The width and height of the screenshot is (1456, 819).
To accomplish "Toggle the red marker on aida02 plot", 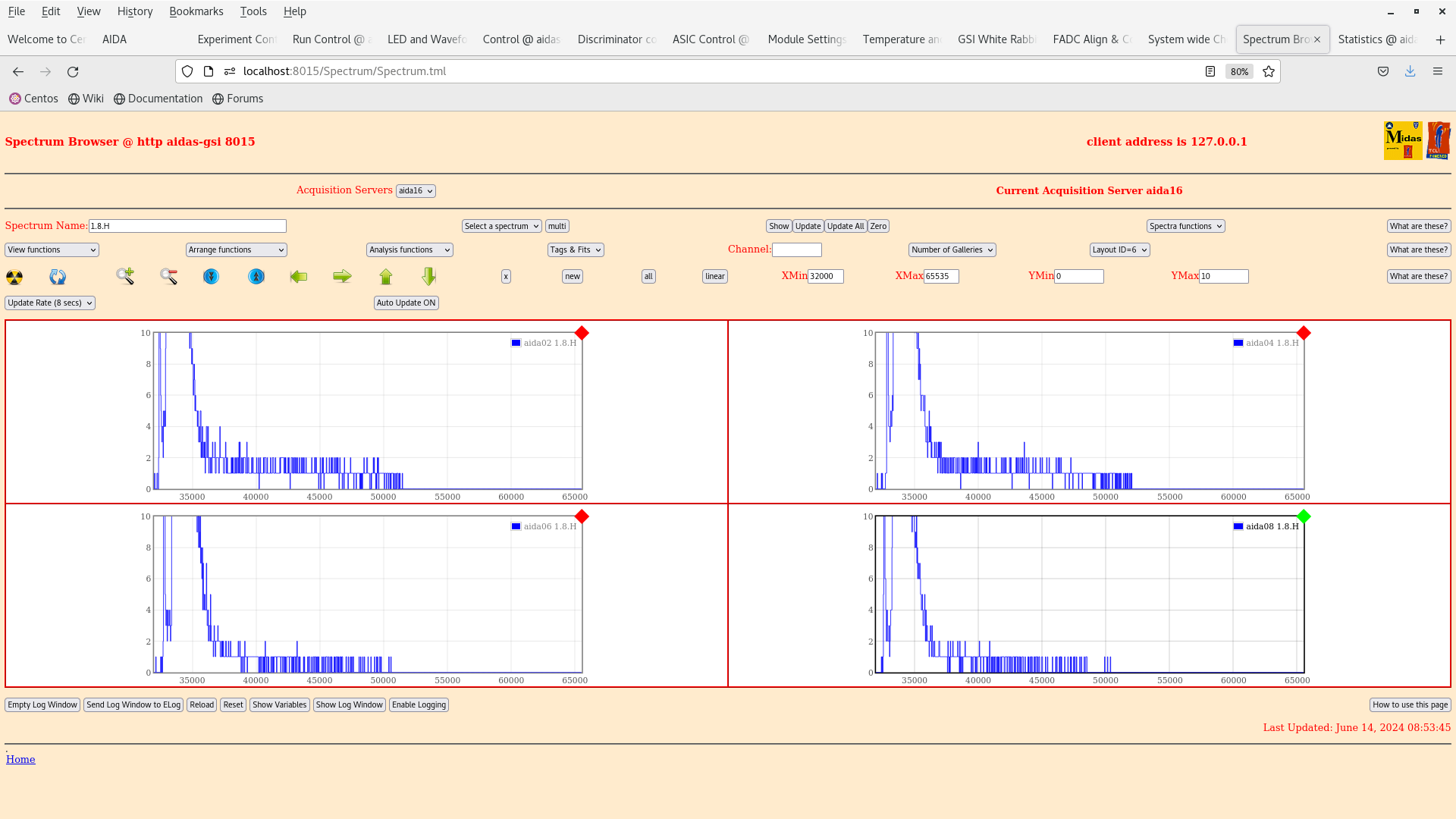I will pyautogui.click(x=582, y=333).
